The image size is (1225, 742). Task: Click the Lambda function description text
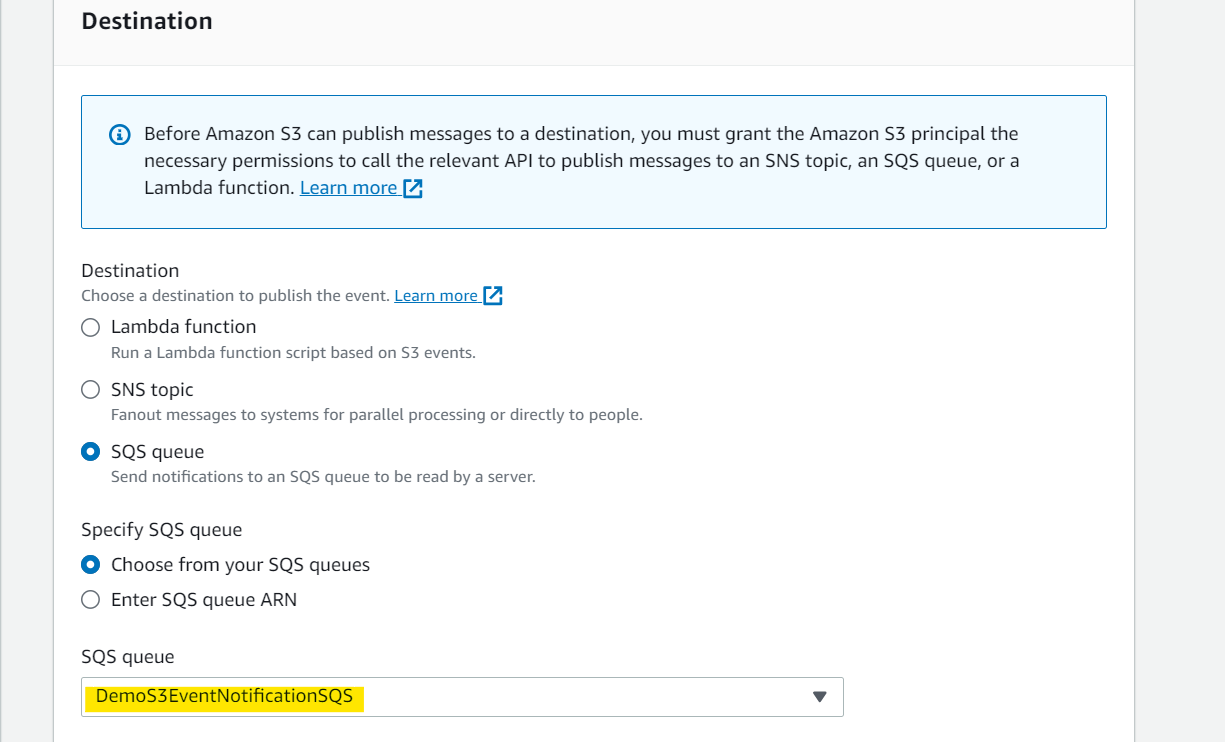(x=293, y=353)
